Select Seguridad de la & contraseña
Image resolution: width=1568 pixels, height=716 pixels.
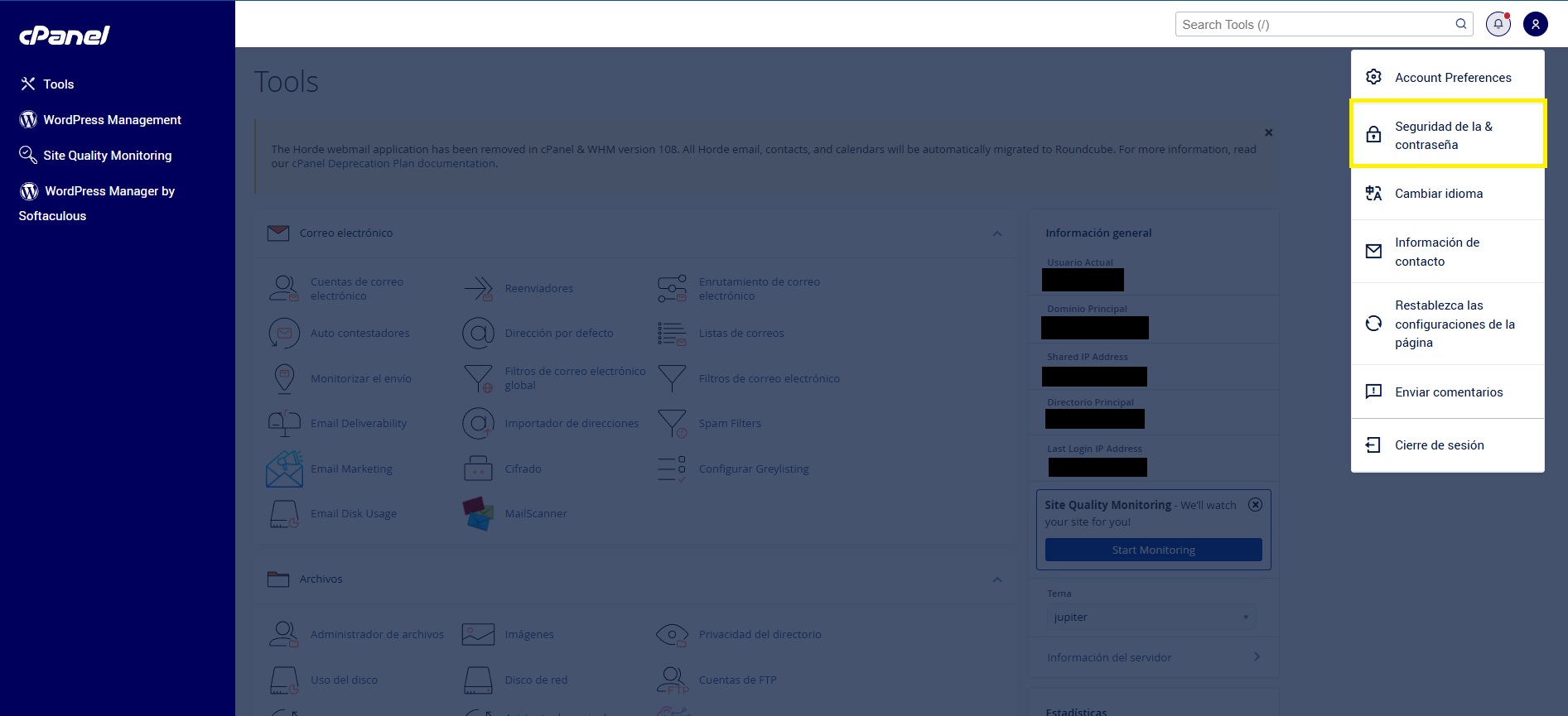click(x=1447, y=135)
